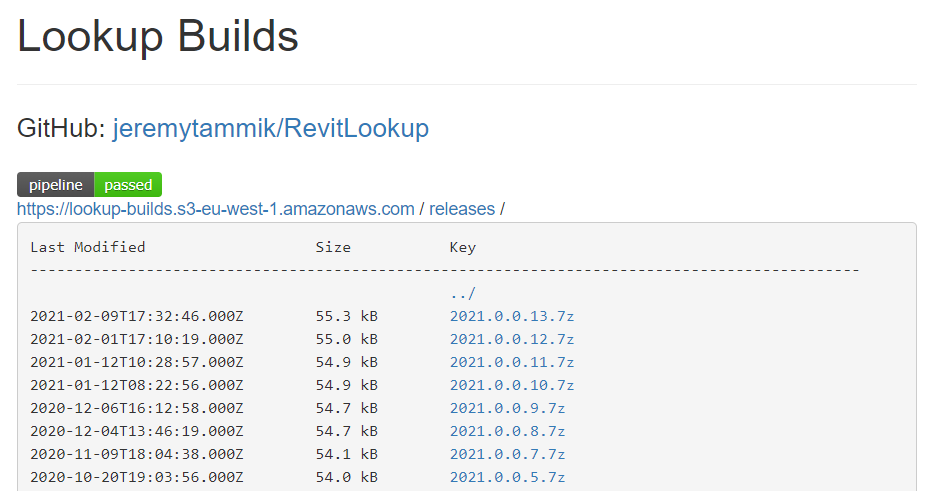The height and width of the screenshot is (491, 932).
Task: Click the 2021-02-09T17:32:46.000Z timestamp
Action: tap(137, 316)
